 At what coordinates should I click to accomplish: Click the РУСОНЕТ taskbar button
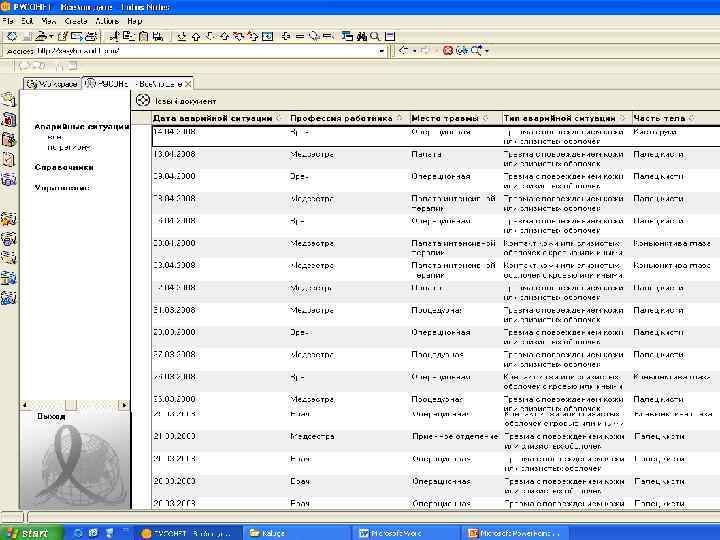187,533
